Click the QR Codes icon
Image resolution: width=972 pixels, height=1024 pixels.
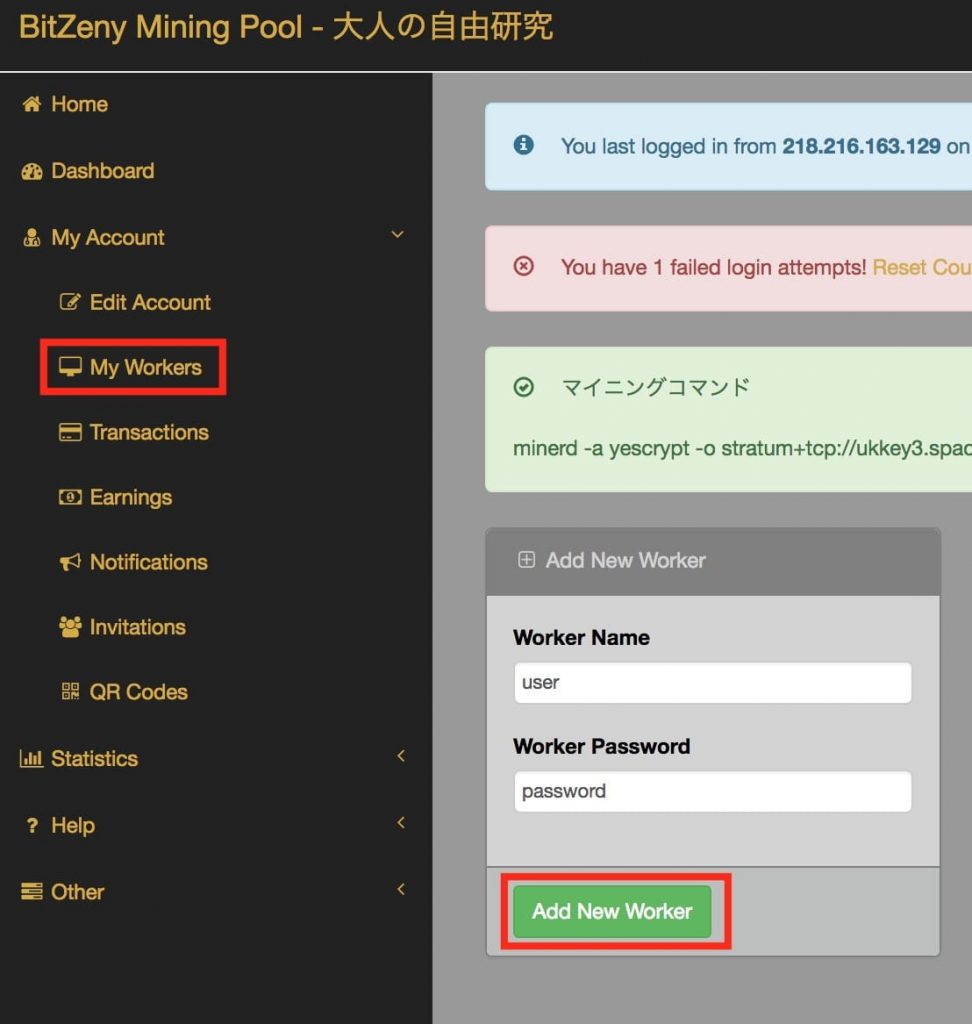[70, 692]
